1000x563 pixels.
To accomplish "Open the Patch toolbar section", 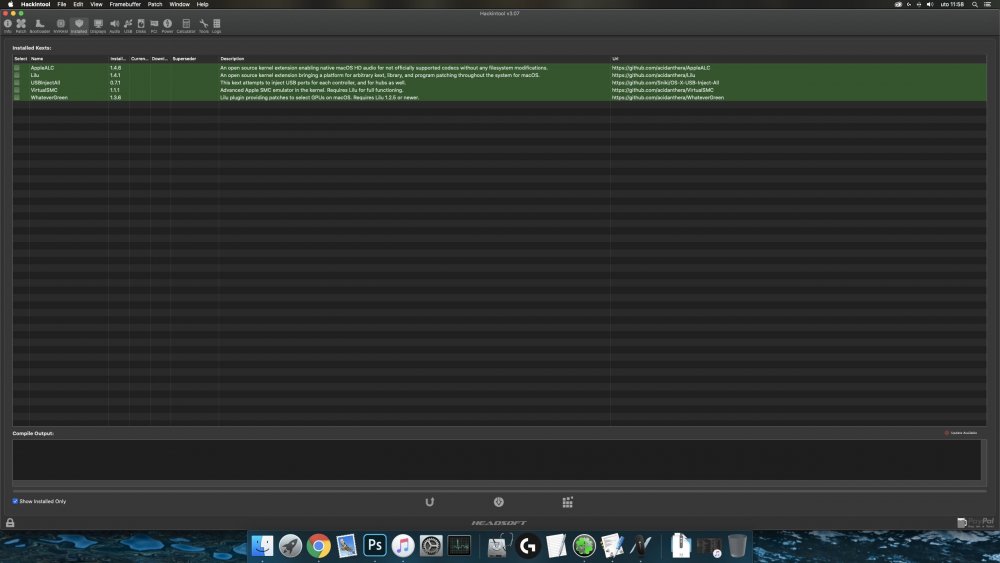I will coord(21,26).
